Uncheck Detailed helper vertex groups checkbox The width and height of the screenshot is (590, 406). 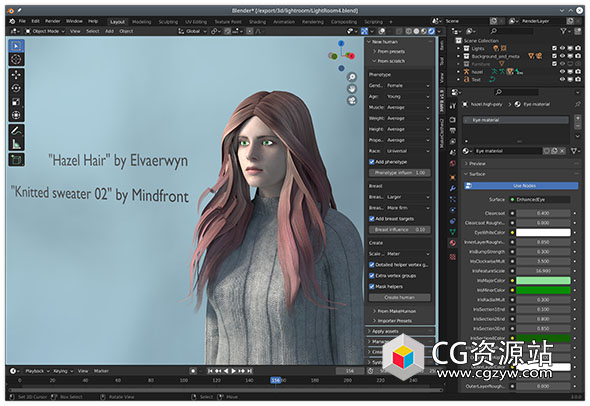(372, 265)
